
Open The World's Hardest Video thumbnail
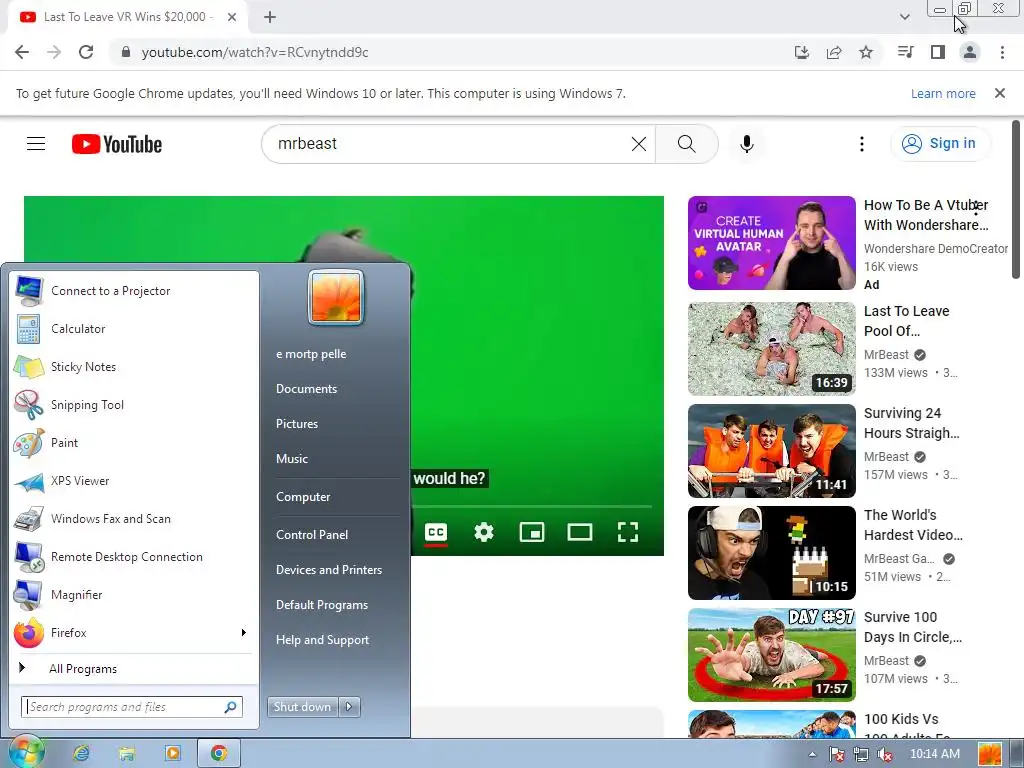[771, 552]
